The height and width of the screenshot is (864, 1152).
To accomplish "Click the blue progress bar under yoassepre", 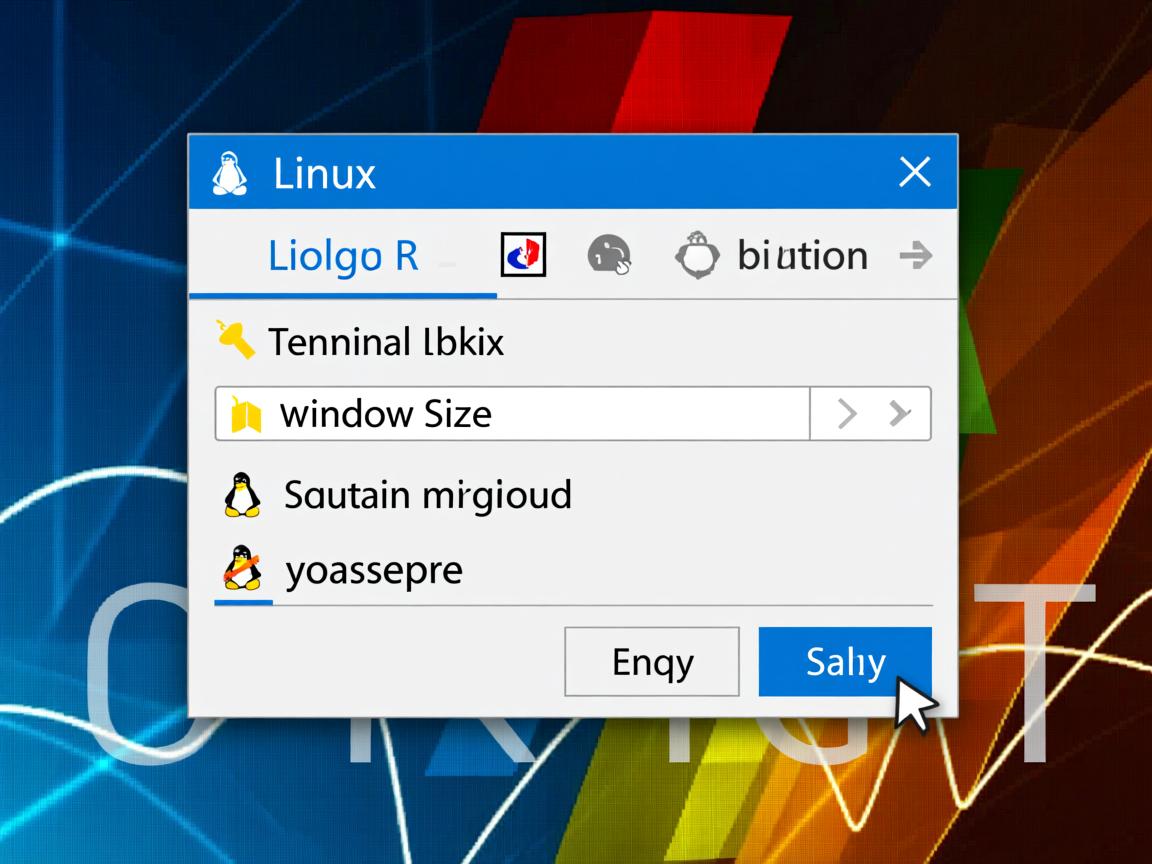I will (243, 604).
